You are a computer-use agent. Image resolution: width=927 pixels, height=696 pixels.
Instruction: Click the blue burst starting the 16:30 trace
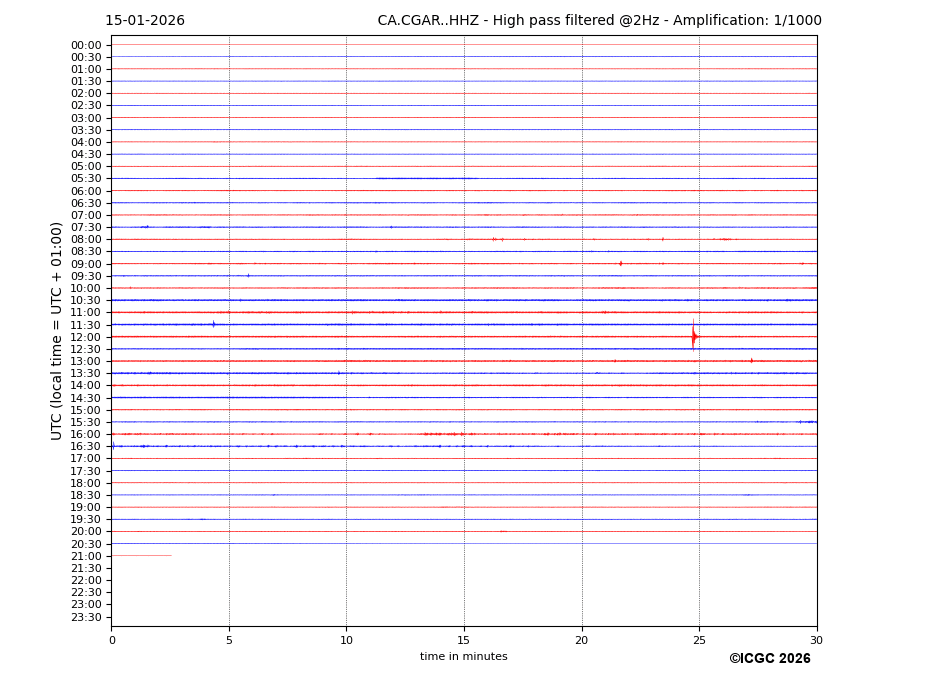[x=113, y=446]
